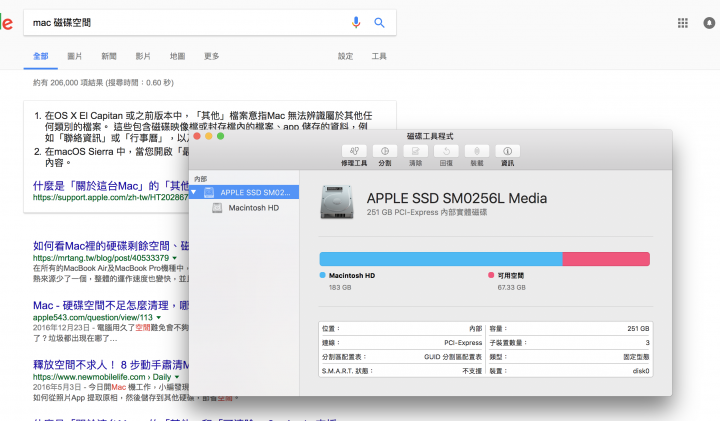Click the Info (資訊) toolbar icon
The image size is (720, 421).
click(x=507, y=151)
